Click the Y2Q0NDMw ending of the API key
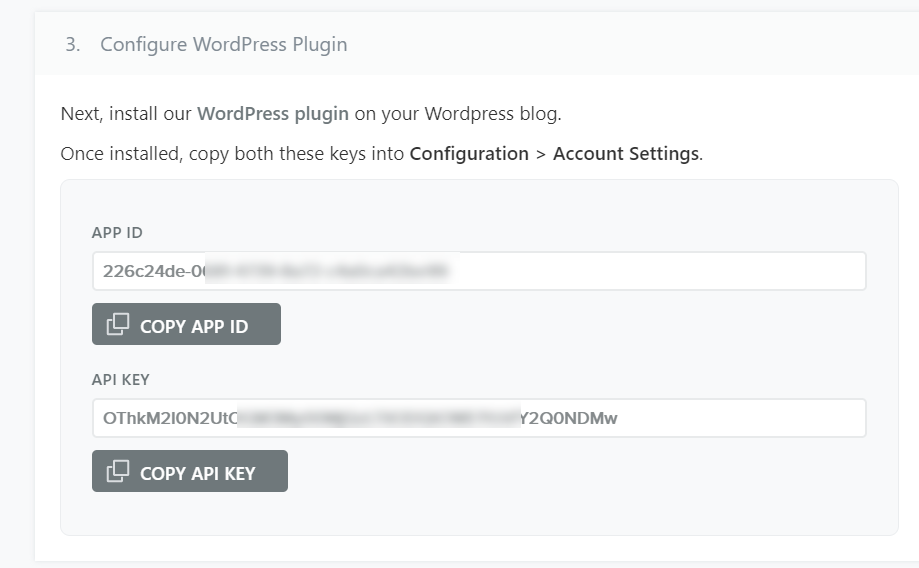The image size is (919, 568). [x=569, y=418]
